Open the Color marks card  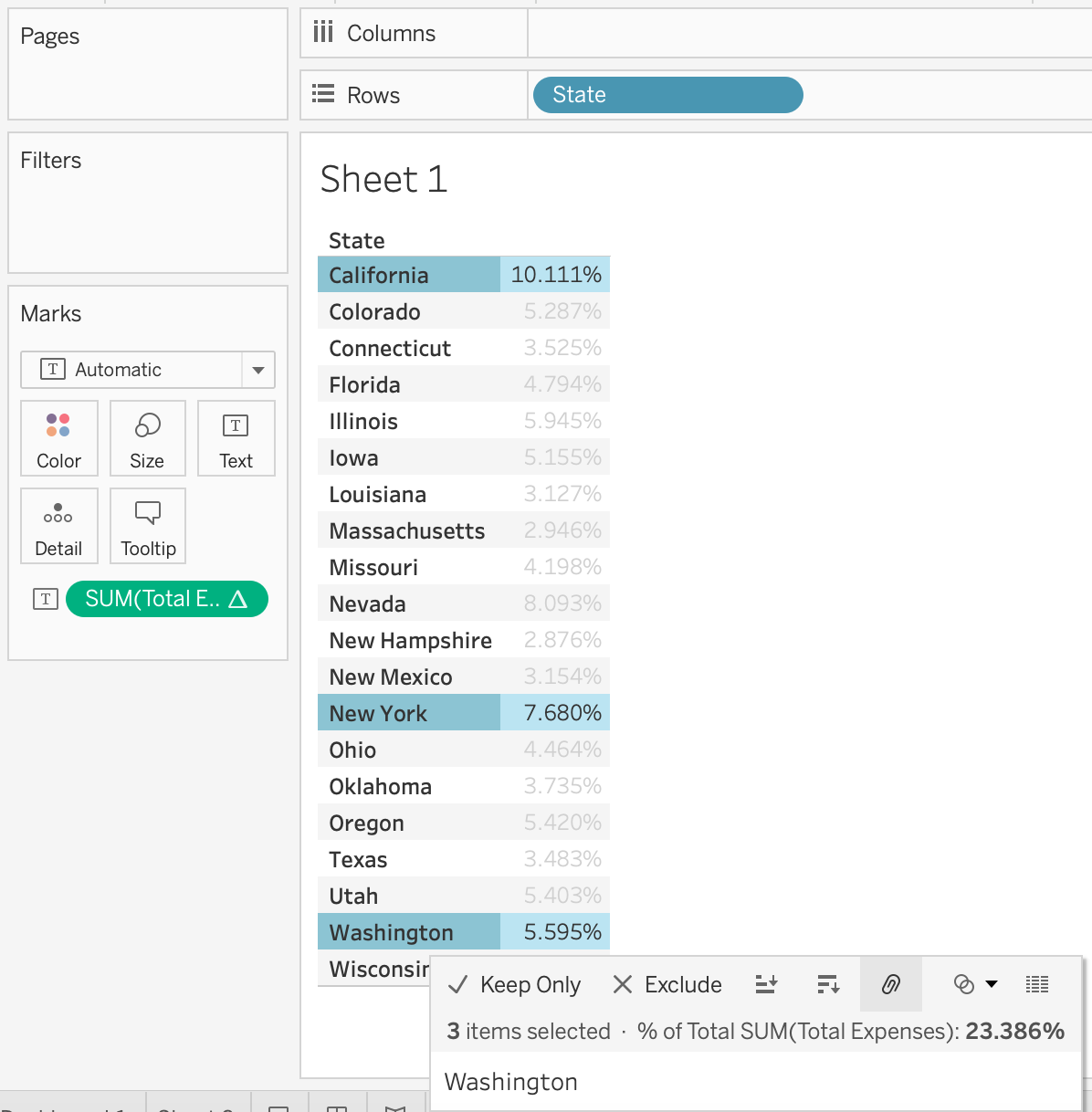coord(59,438)
